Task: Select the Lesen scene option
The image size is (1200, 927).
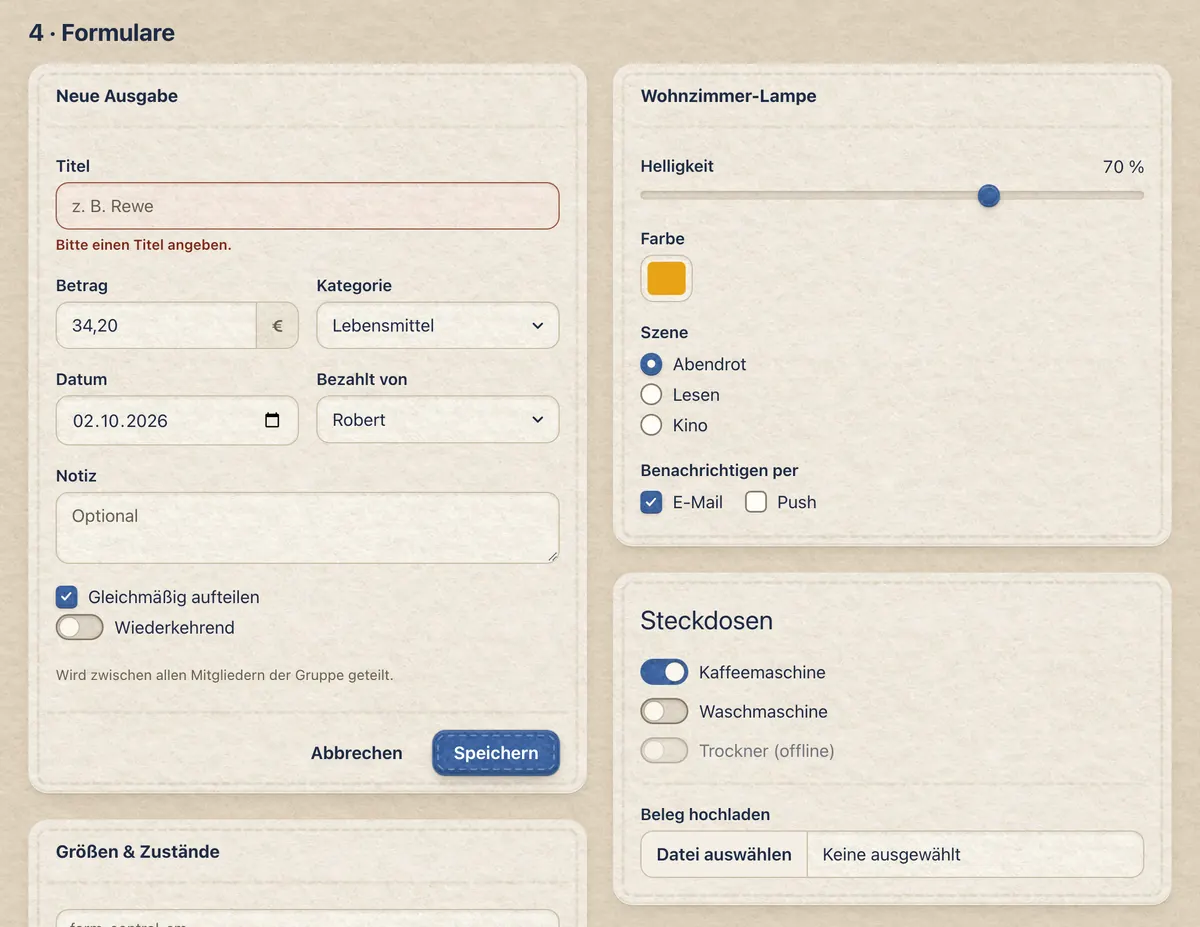Action: [651, 395]
